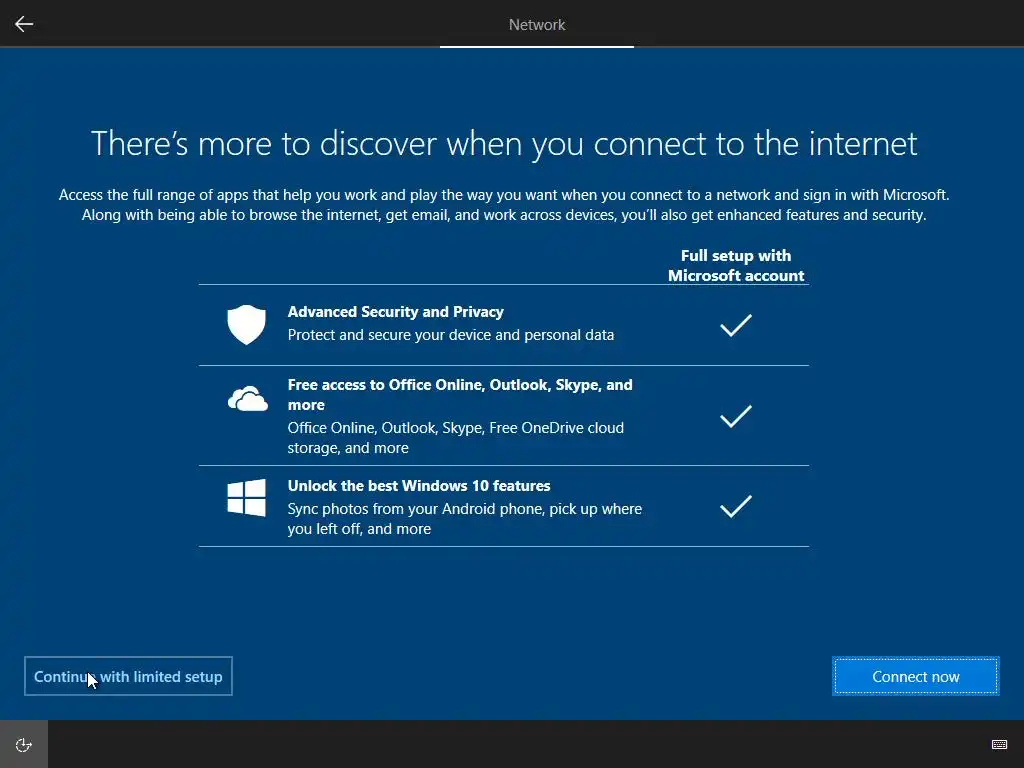Click the Connect now button
The image size is (1024, 768).
[916, 676]
